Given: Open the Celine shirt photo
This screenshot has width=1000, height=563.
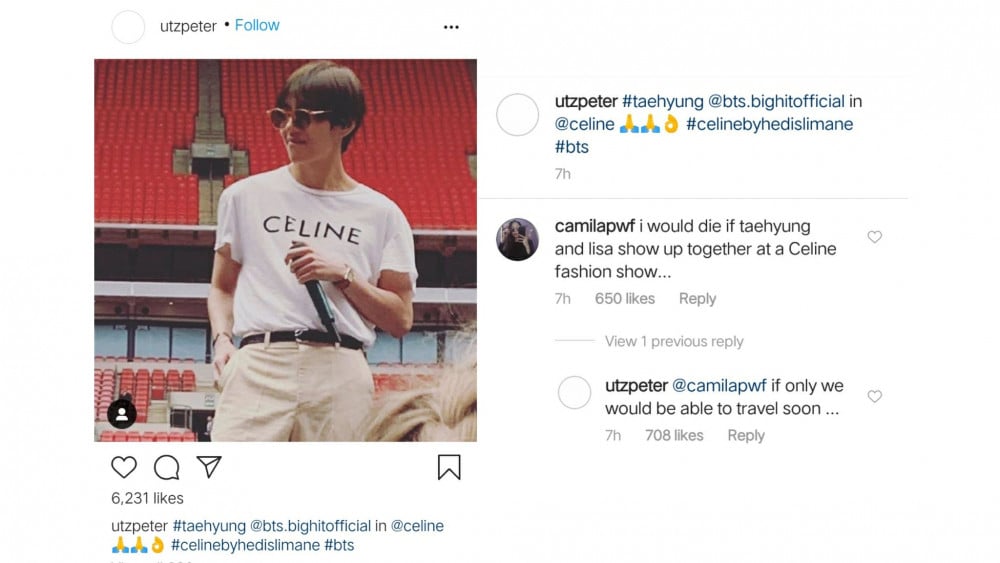Looking at the screenshot, I should 286,250.
